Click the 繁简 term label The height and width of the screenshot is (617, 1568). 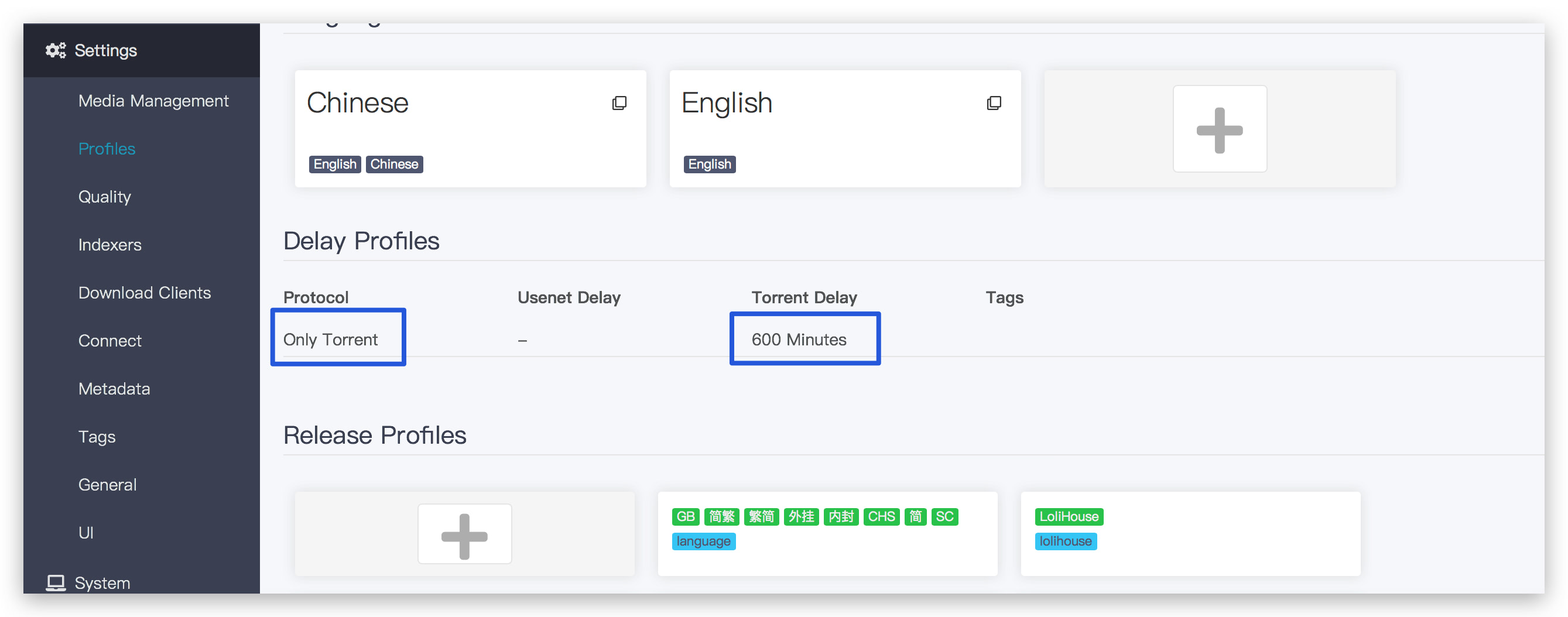click(x=761, y=516)
